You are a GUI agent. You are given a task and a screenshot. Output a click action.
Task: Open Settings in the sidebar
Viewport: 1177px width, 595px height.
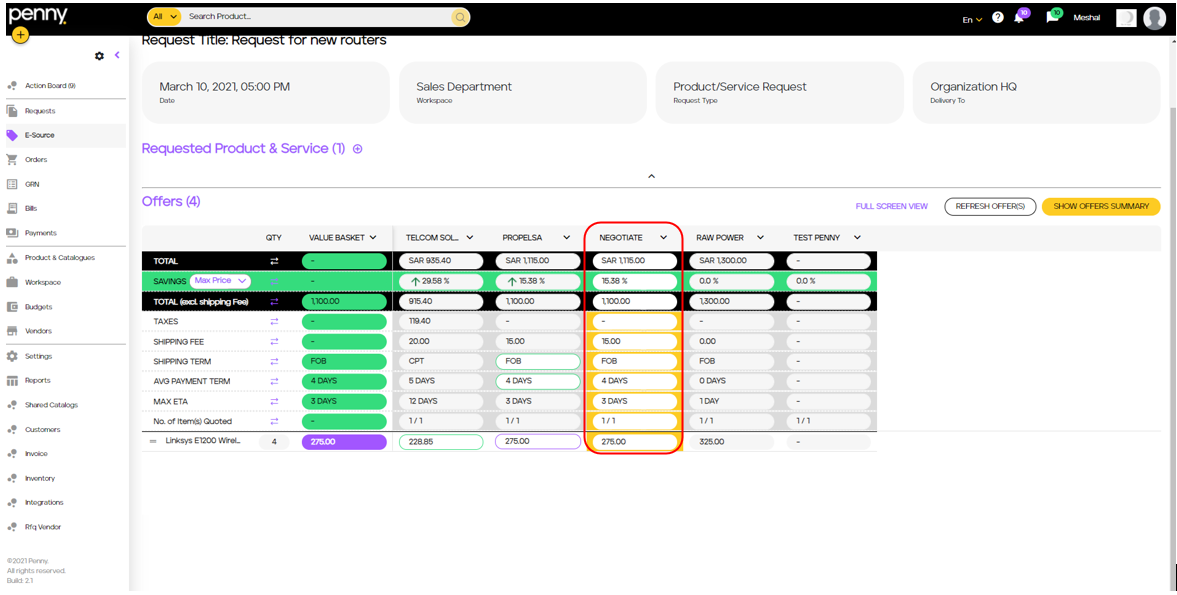pyautogui.click(x=38, y=356)
